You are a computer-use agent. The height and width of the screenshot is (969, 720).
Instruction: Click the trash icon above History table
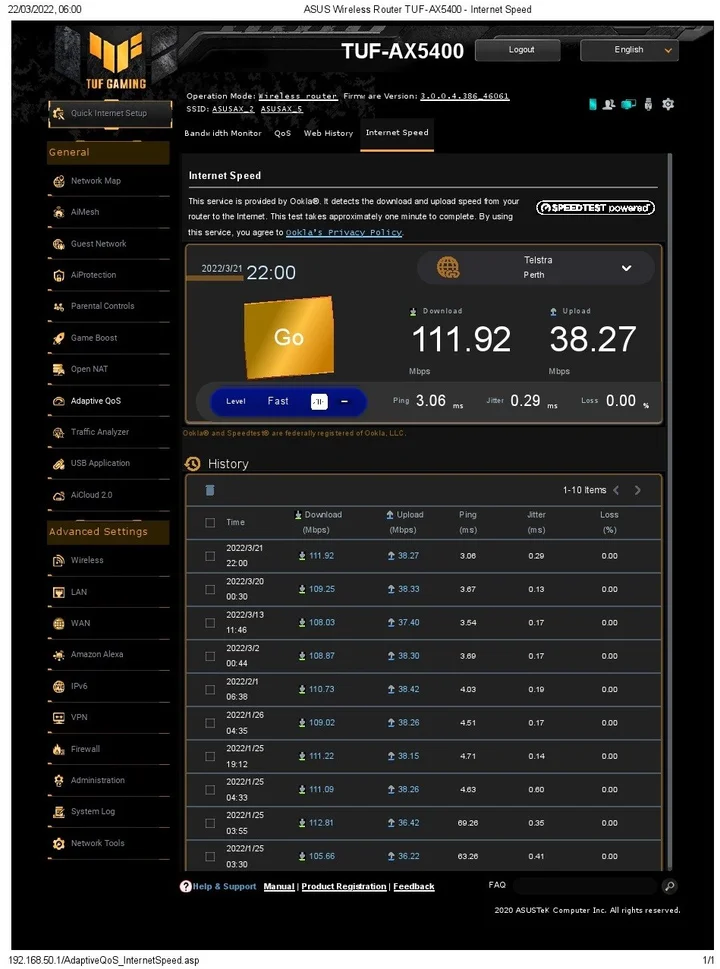click(210, 490)
